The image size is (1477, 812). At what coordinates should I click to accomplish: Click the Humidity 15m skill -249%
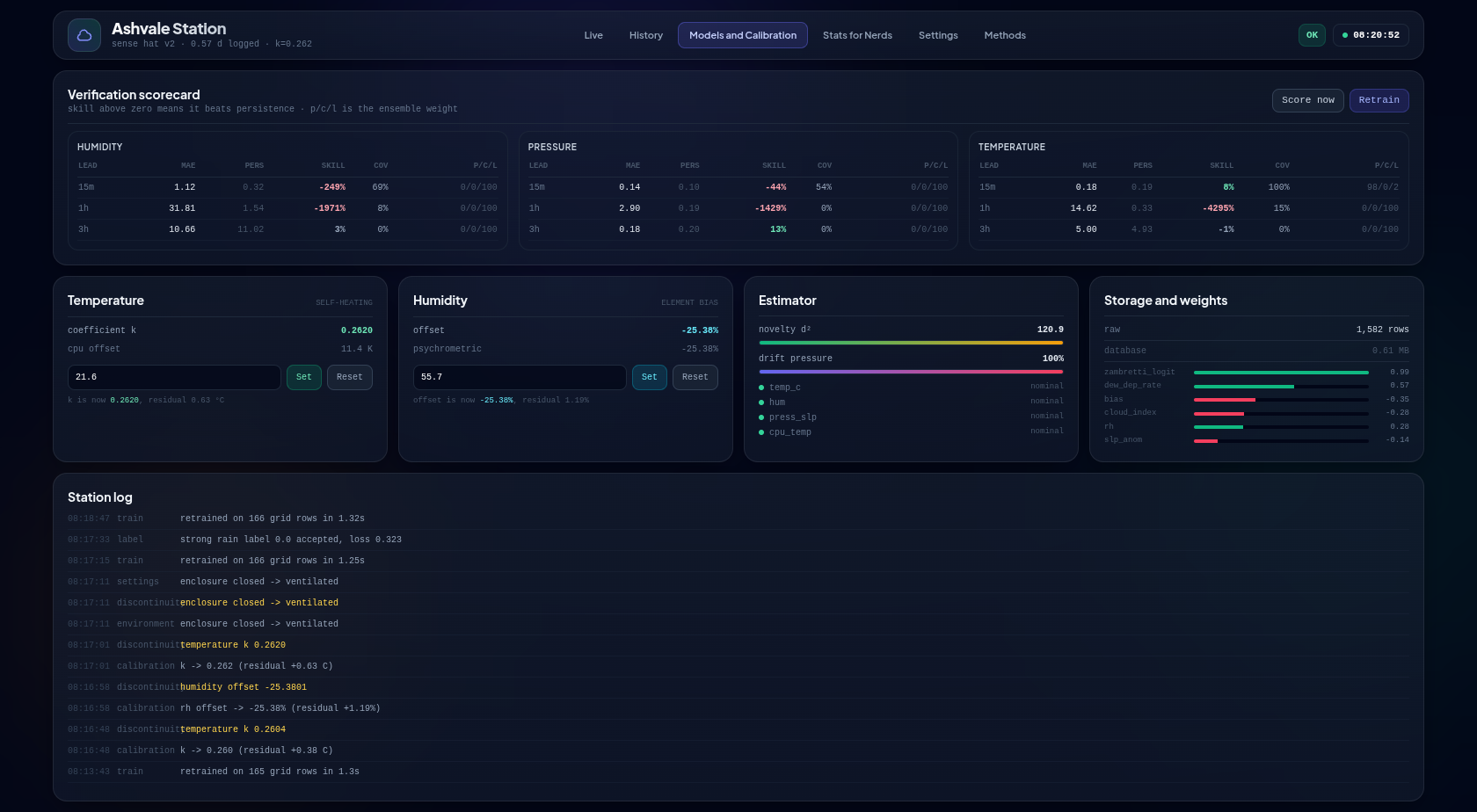coord(332,187)
